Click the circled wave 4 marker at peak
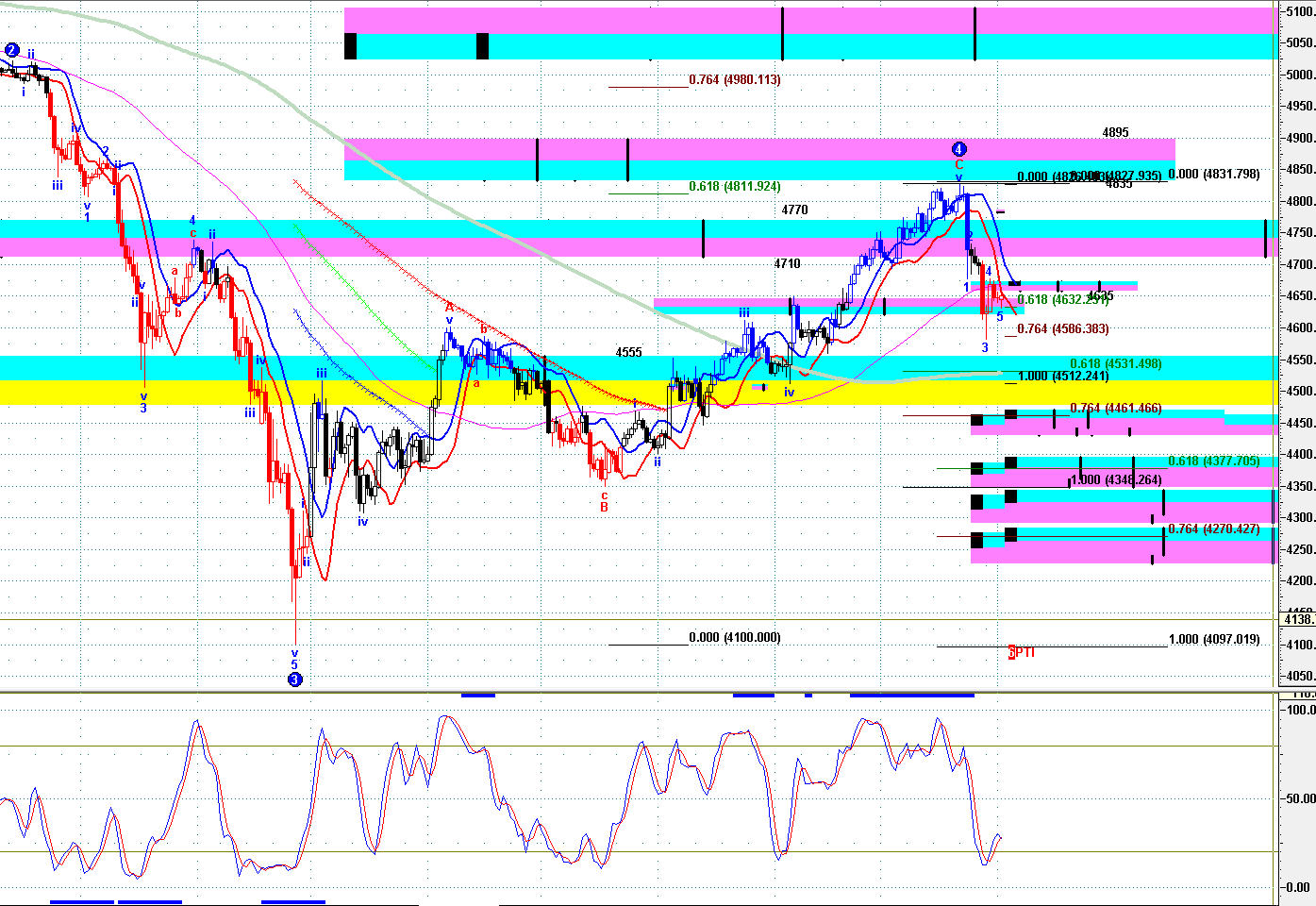The height and width of the screenshot is (906, 1316). [x=958, y=149]
